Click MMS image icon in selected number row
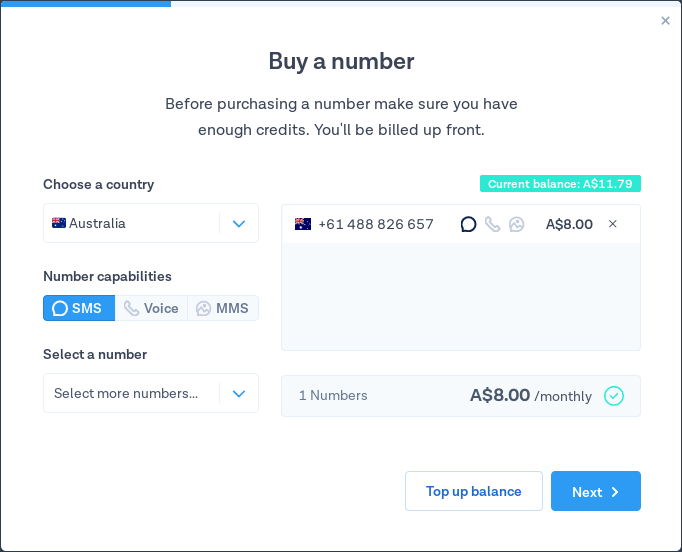682x552 pixels. pyautogui.click(x=516, y=224)
